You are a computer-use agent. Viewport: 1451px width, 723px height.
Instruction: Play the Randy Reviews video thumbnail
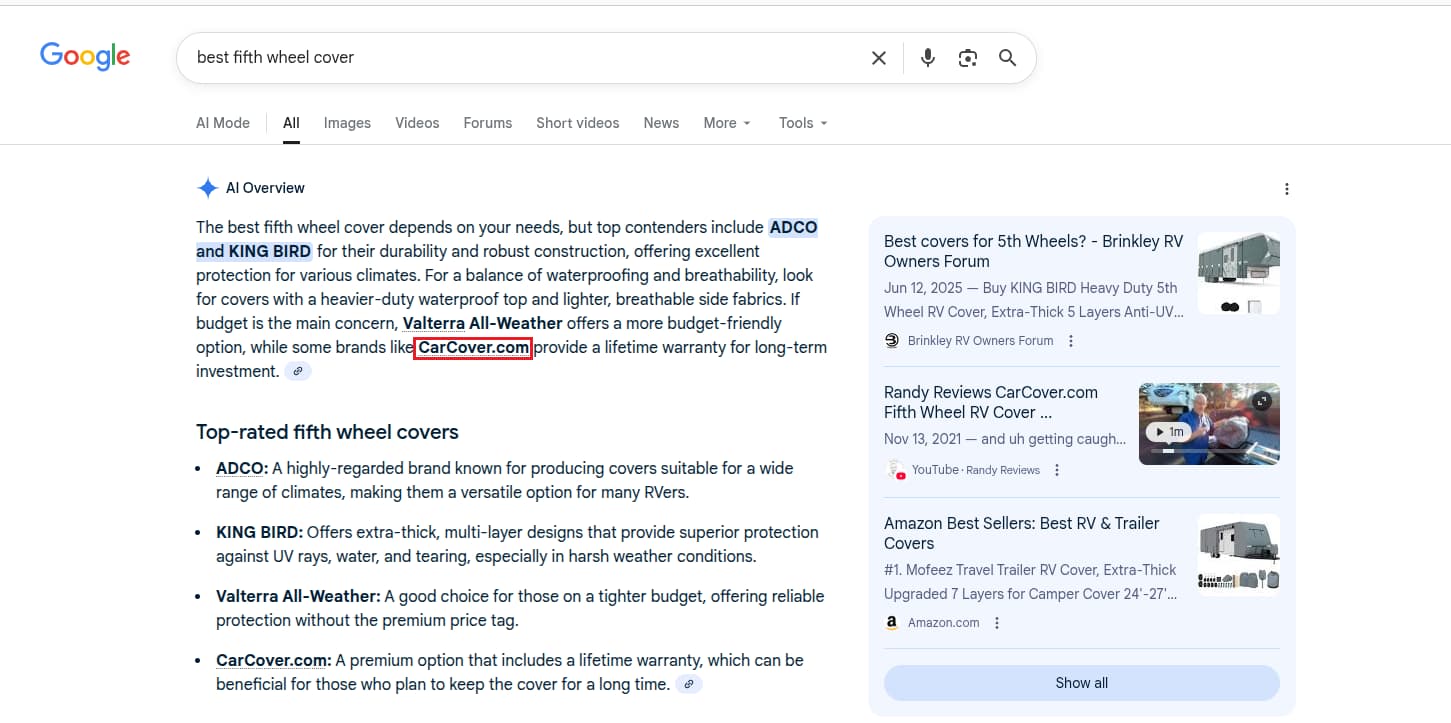pyautogui.click(x=1208, y=423)
